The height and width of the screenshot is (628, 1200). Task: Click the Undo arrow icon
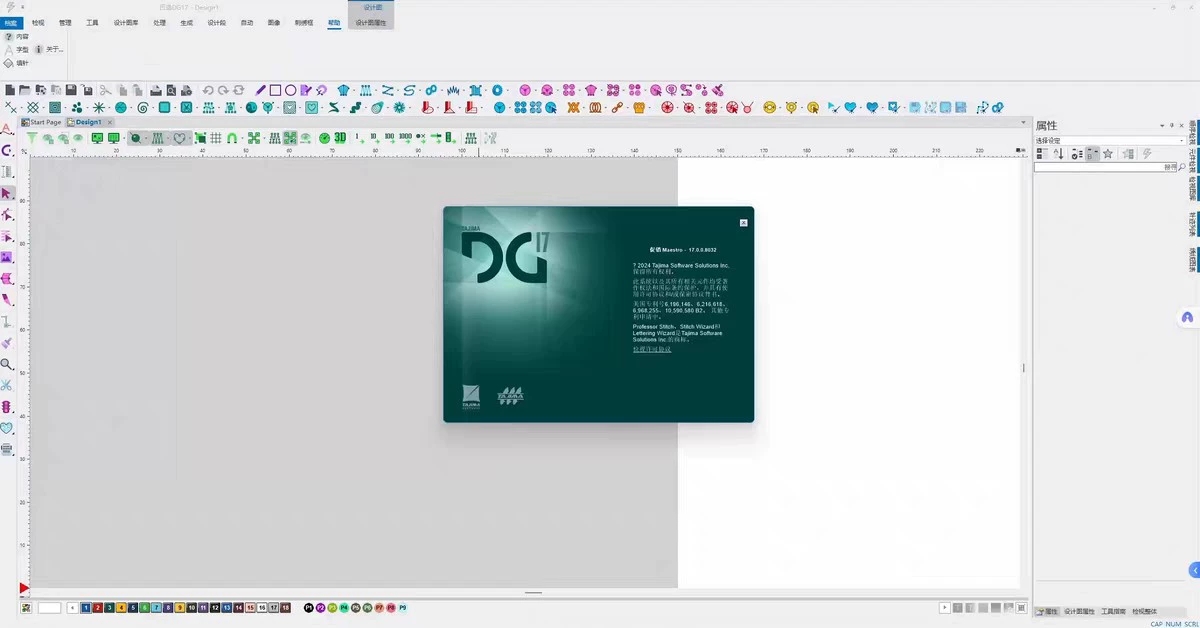(x=208, y=90)
